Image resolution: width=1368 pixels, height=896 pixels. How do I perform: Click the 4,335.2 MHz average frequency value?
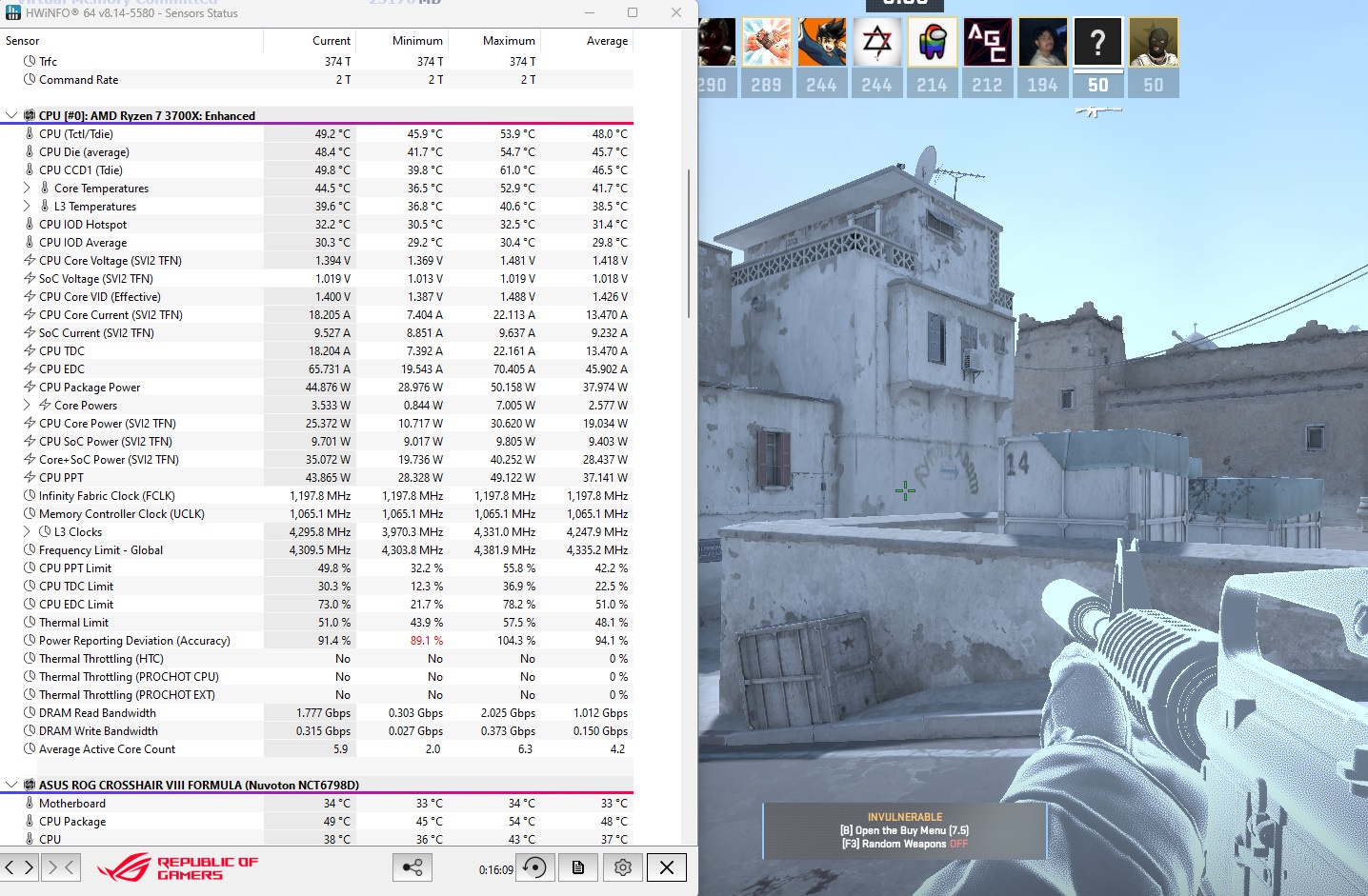point(597,550)
